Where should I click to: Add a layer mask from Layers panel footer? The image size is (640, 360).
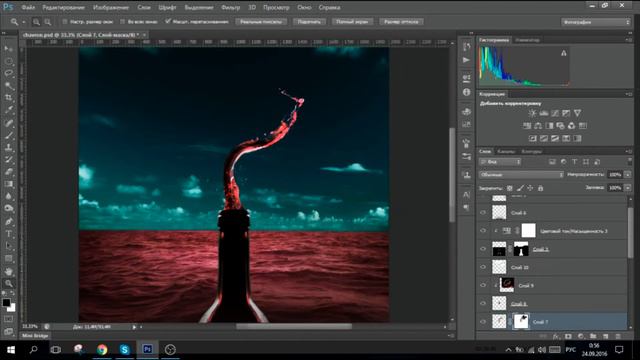pyautogui.click(x=568, y=336)
